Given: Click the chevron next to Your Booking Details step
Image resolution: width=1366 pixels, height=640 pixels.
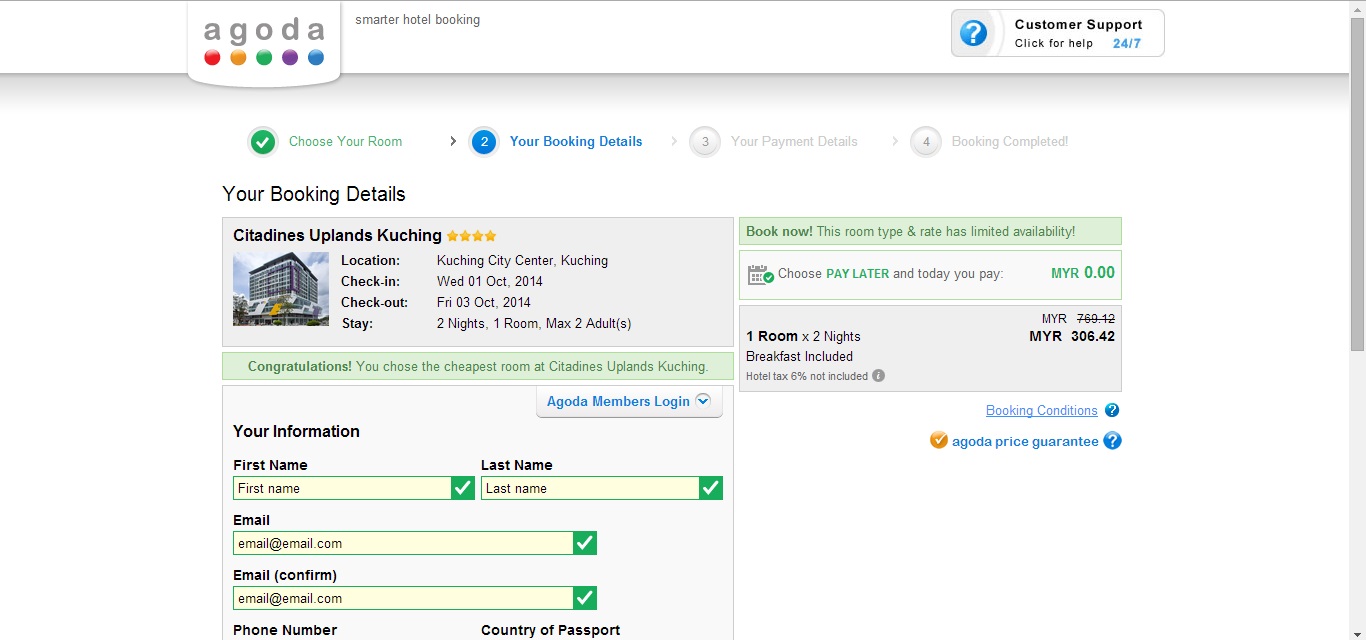Looking at the screenshot, I should pyautogui.click(x=452, y=141).
